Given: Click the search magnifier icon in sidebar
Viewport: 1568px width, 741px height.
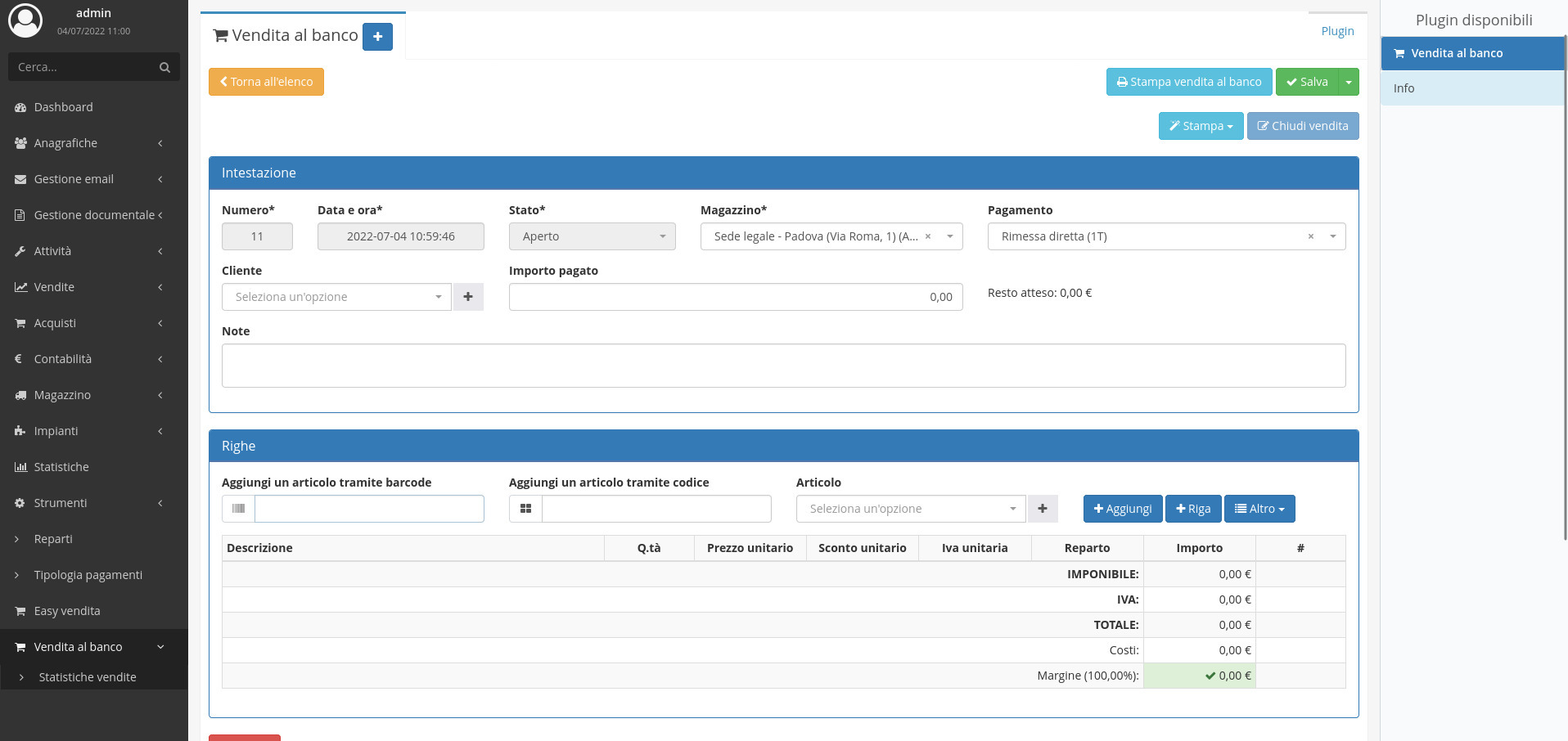Looking at the screenshot, I should [x=164, y=67].
